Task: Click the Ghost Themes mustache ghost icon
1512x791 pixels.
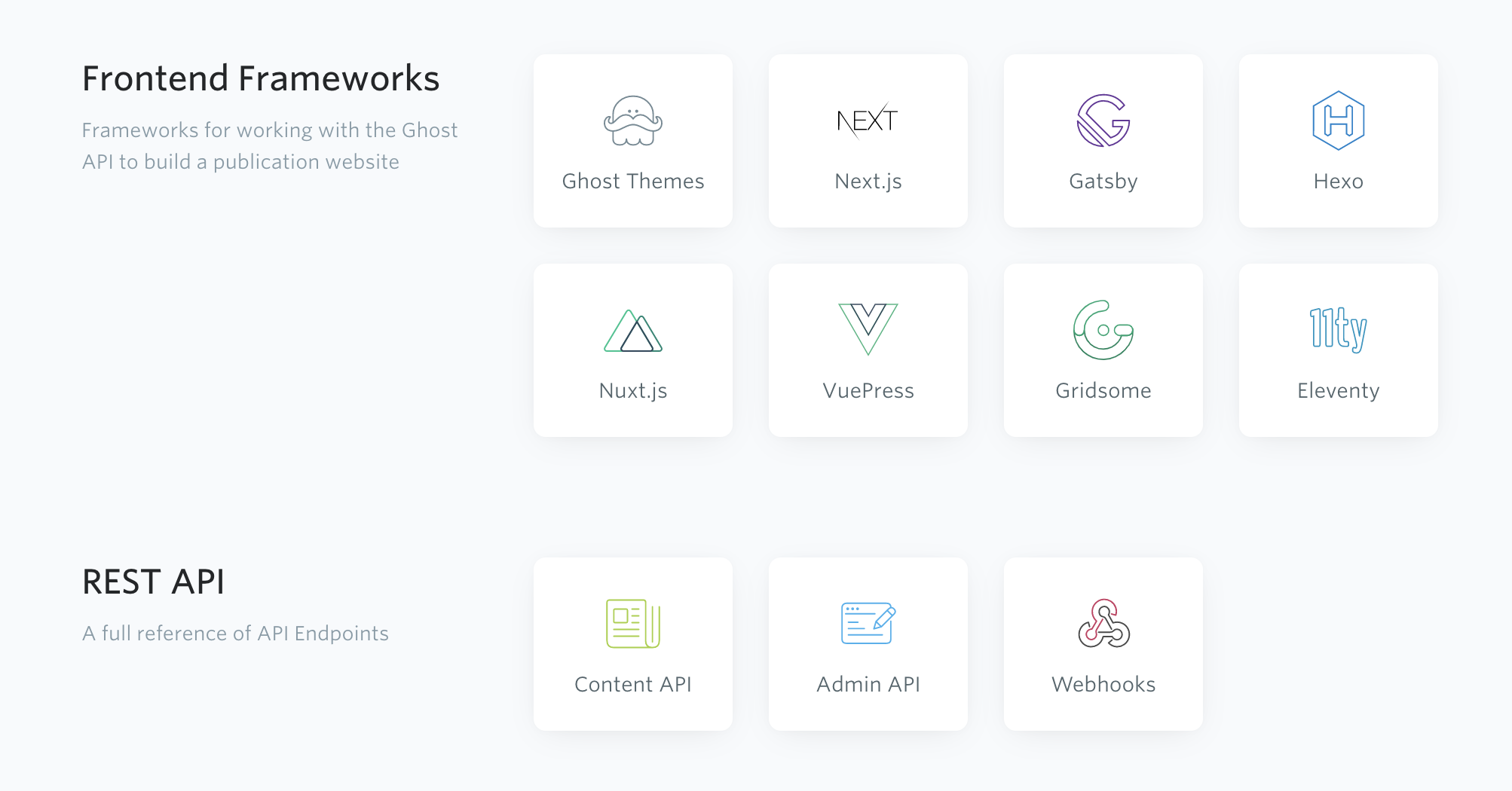Action: click(x=633, y=121)
